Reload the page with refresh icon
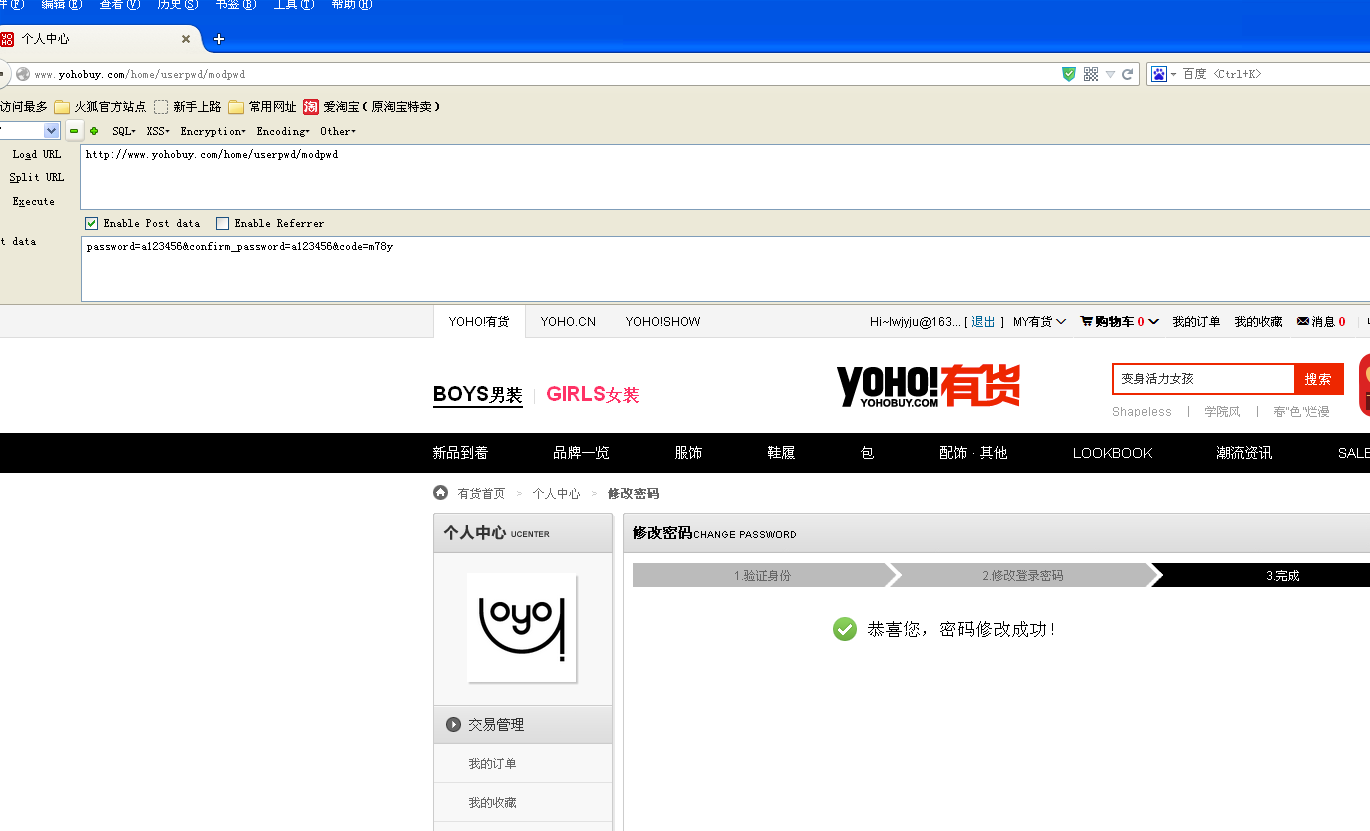The width and height of the screenshot is (1370, 831). coord(1128,74)
